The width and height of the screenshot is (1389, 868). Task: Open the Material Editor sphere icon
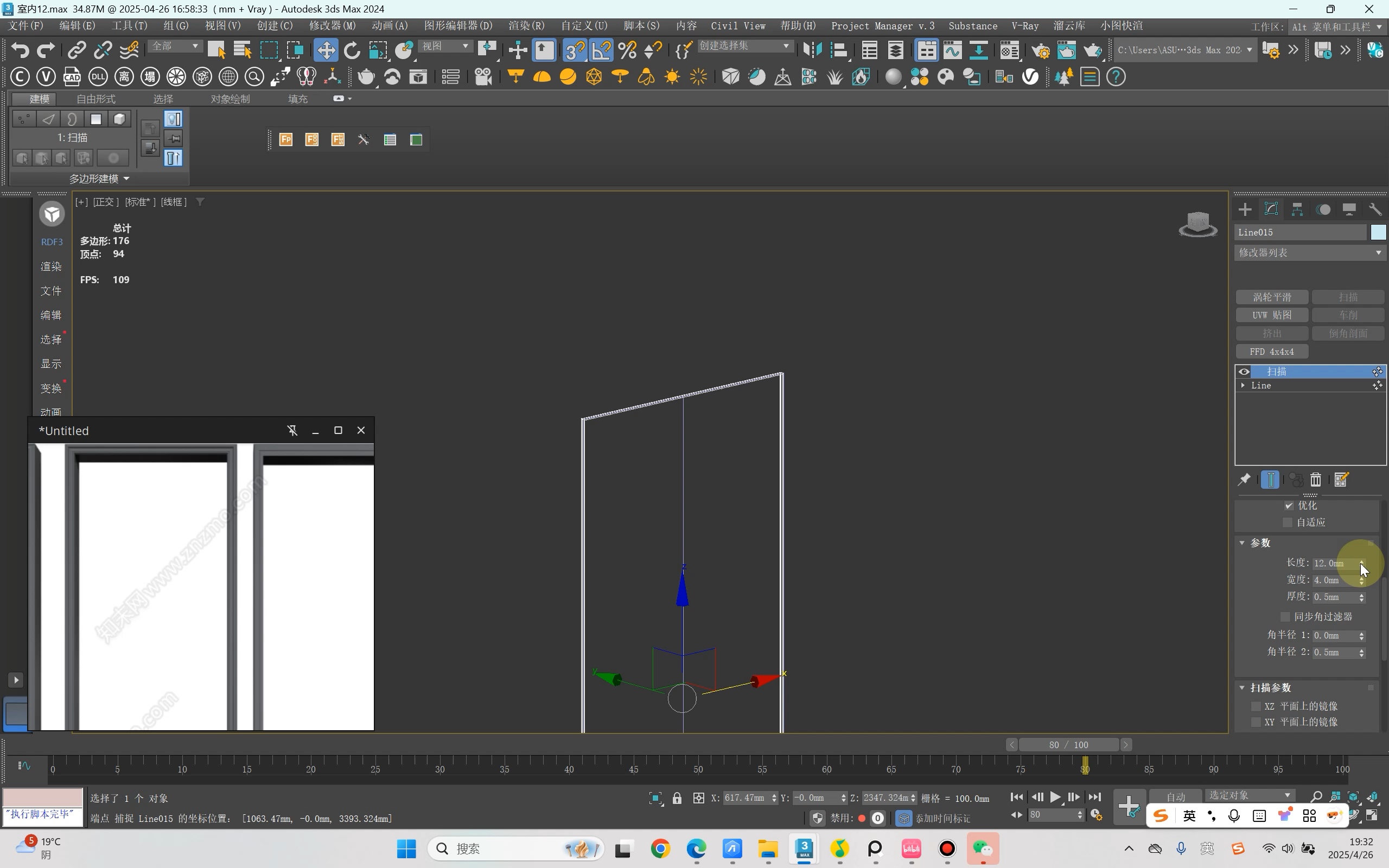893,76
